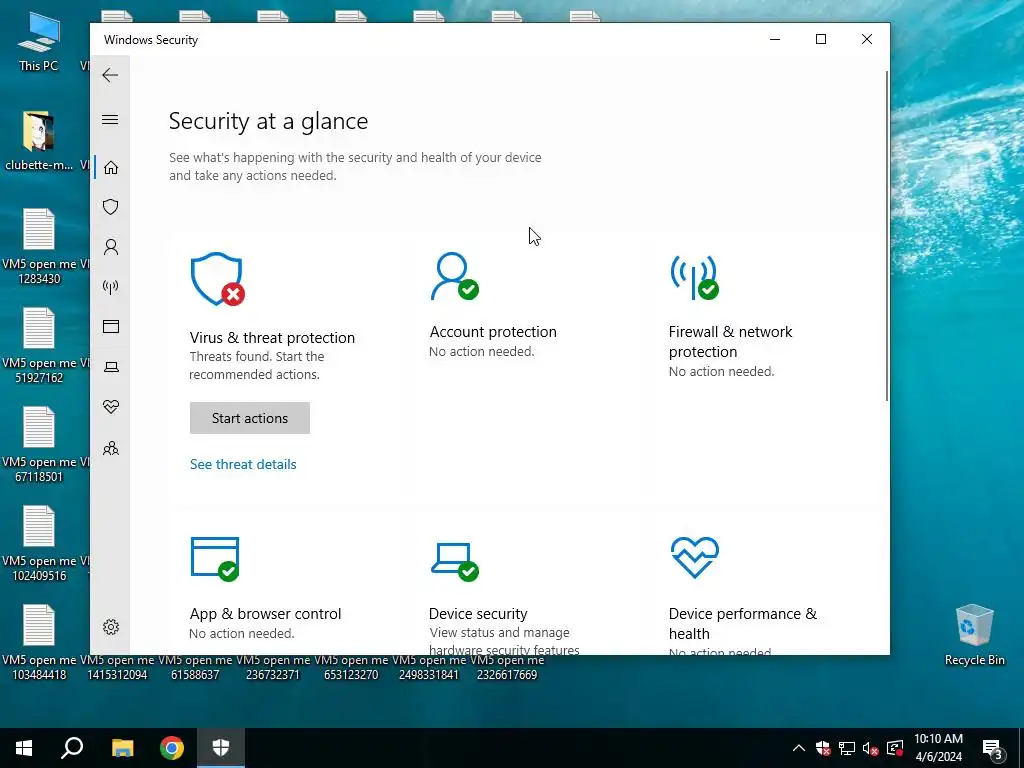Open Account protection heading

(493, 332)
